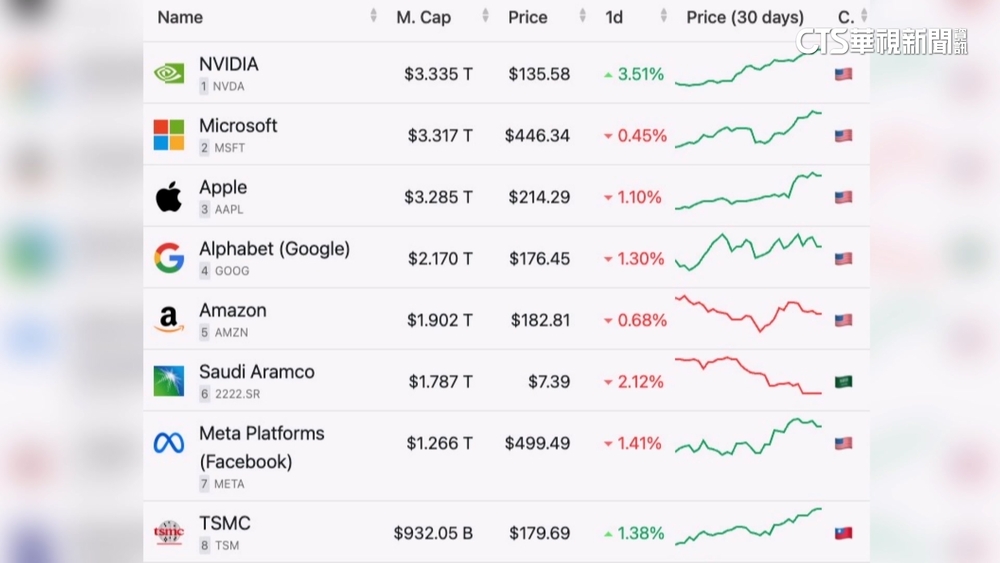This screenshot has width=1000, height=563.
Task: Click the Apple logo icon
Action: point(168,197)
